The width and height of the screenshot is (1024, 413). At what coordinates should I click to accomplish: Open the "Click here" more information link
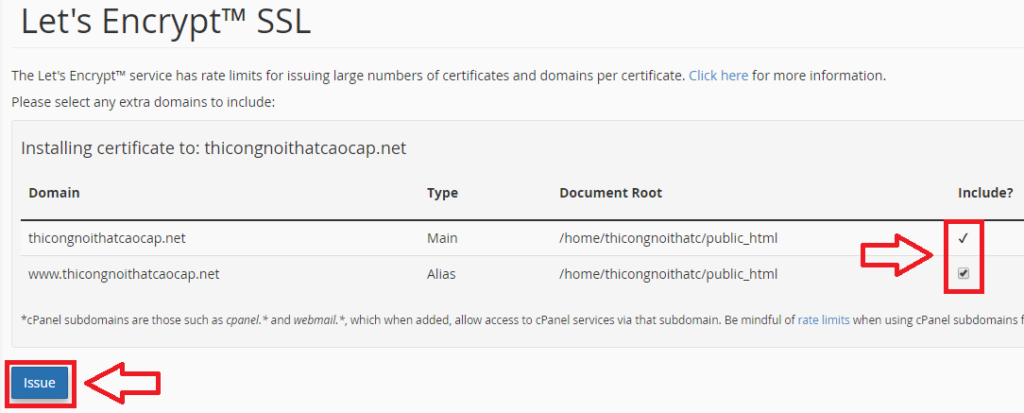(718, 76)
